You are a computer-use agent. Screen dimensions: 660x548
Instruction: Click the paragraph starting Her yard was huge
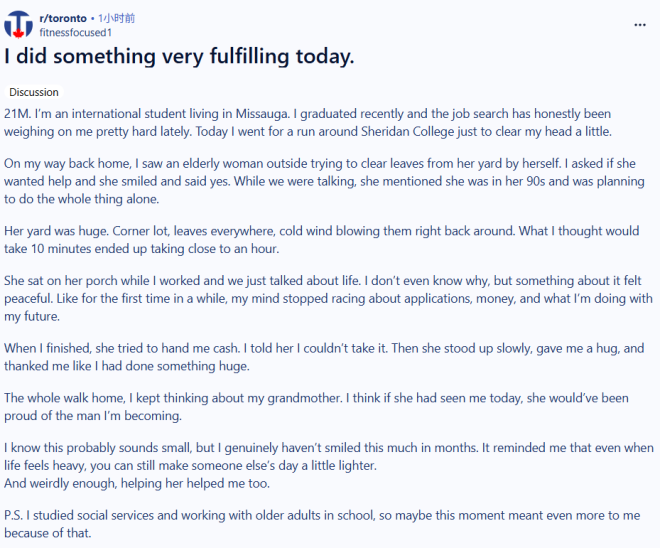click(322, 239)
